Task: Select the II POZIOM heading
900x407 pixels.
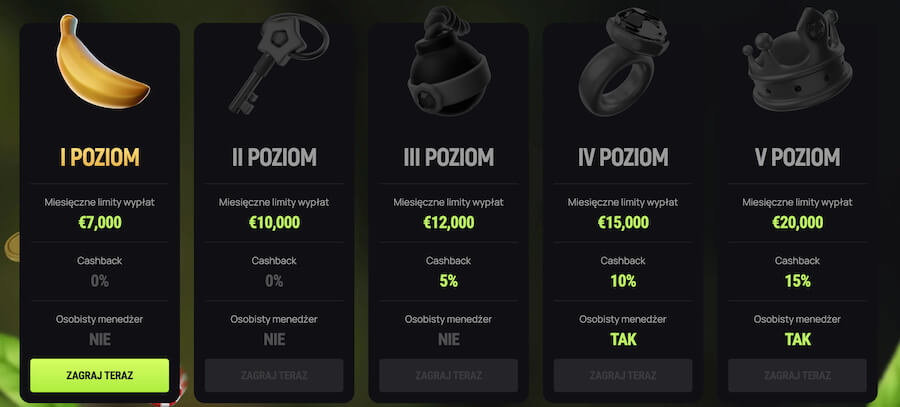Action: (274, 157)
